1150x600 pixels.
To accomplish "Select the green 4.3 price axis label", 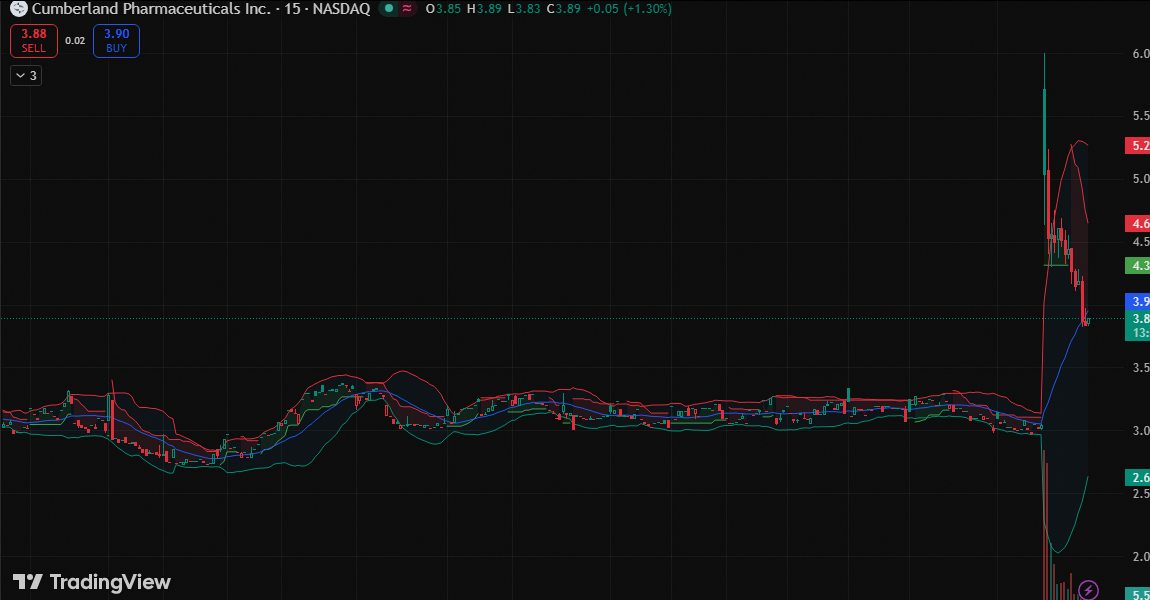I will [1138, 266].
